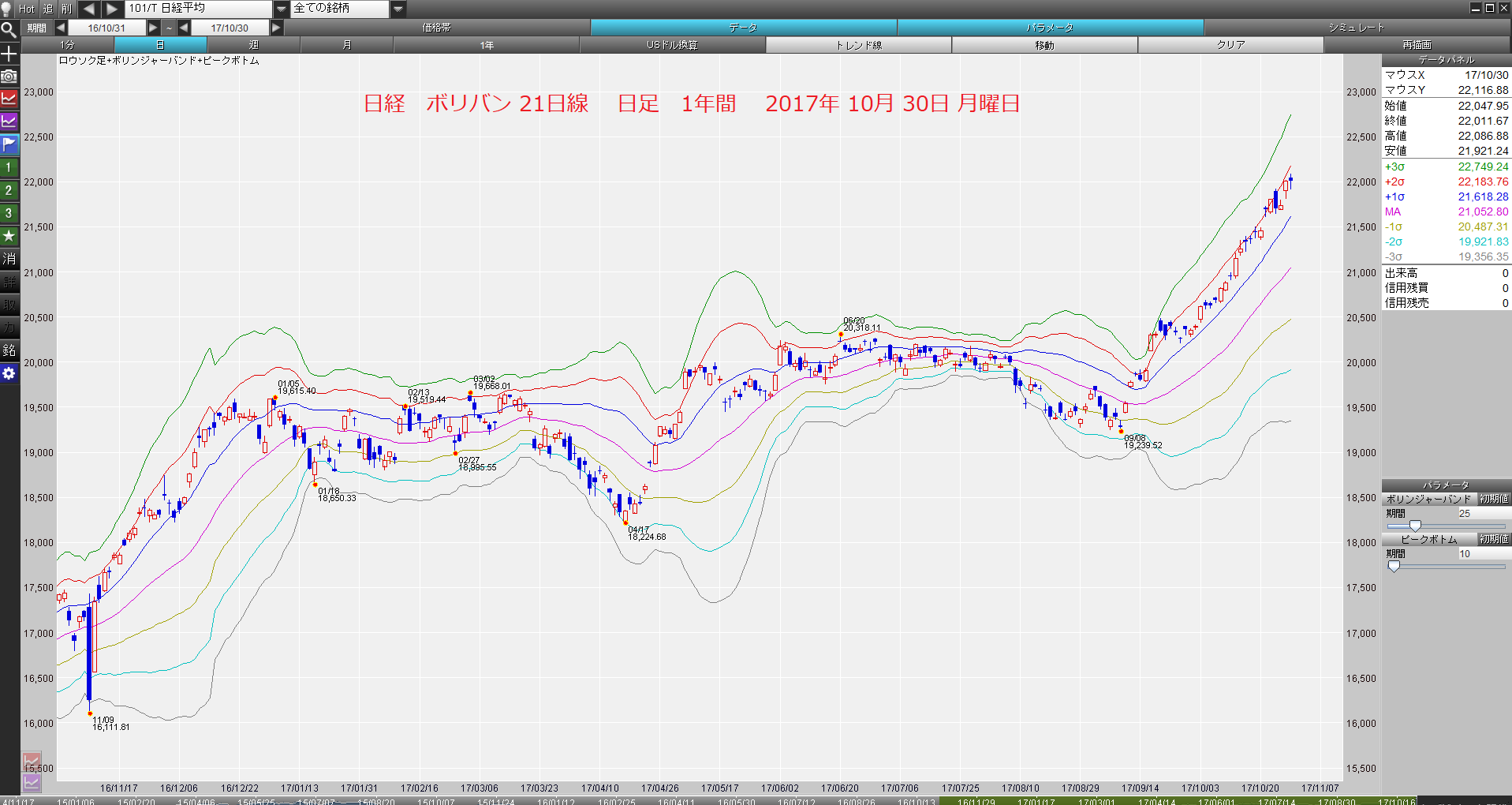Click the green star favorites icon
This screenshot has width=1512, height=805.
[x=9, y=236]
